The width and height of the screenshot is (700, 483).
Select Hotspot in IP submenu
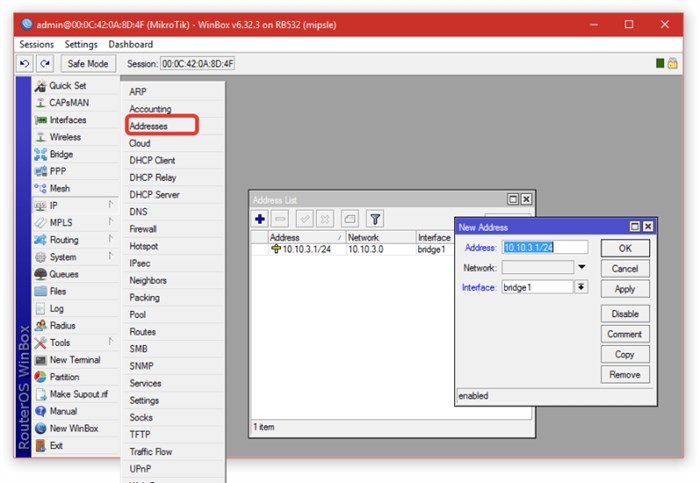pyautogui.click(x=174, y=246)
